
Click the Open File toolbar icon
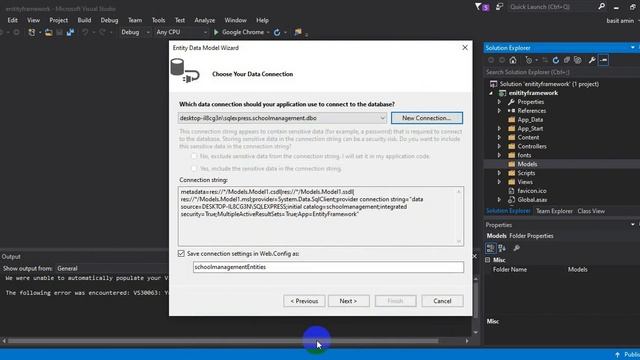48,32
